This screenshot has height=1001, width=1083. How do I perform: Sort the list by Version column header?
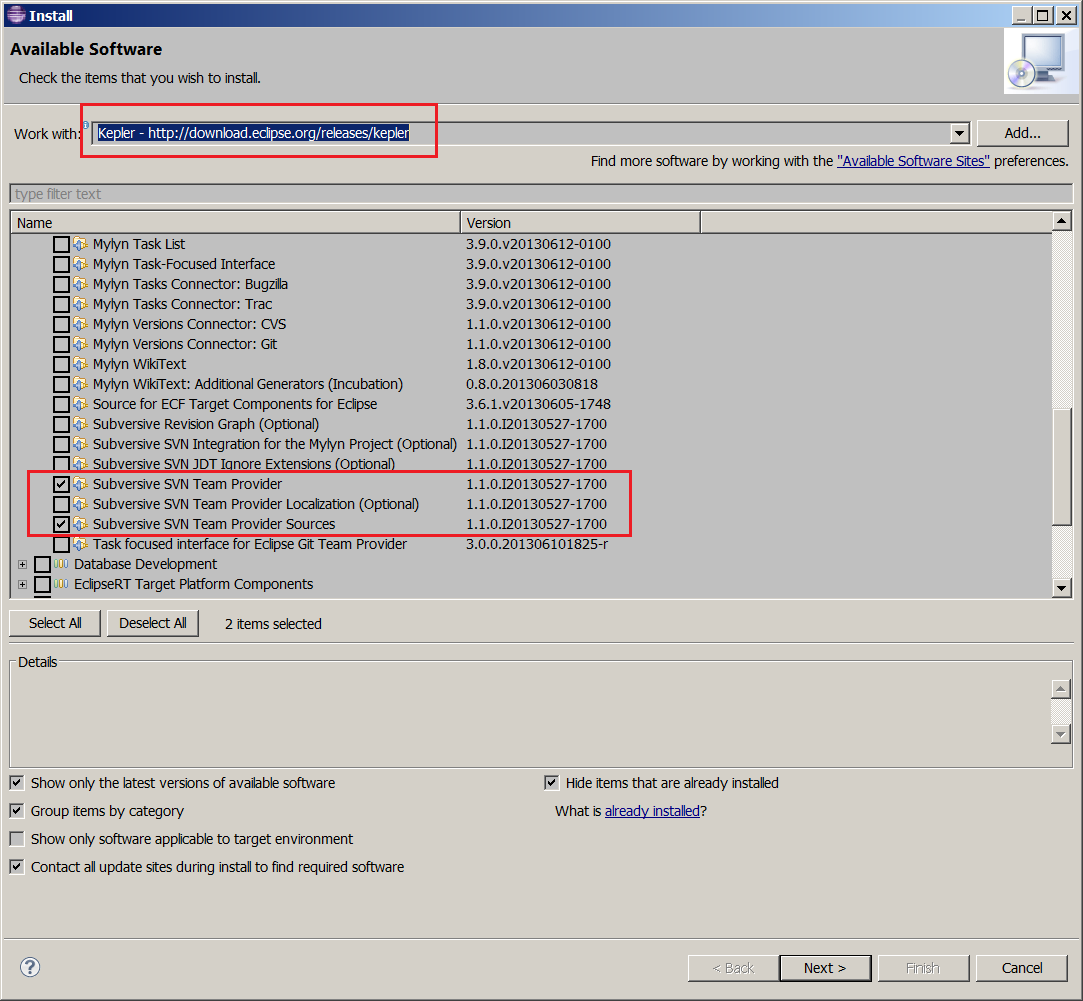click(580, 223)
